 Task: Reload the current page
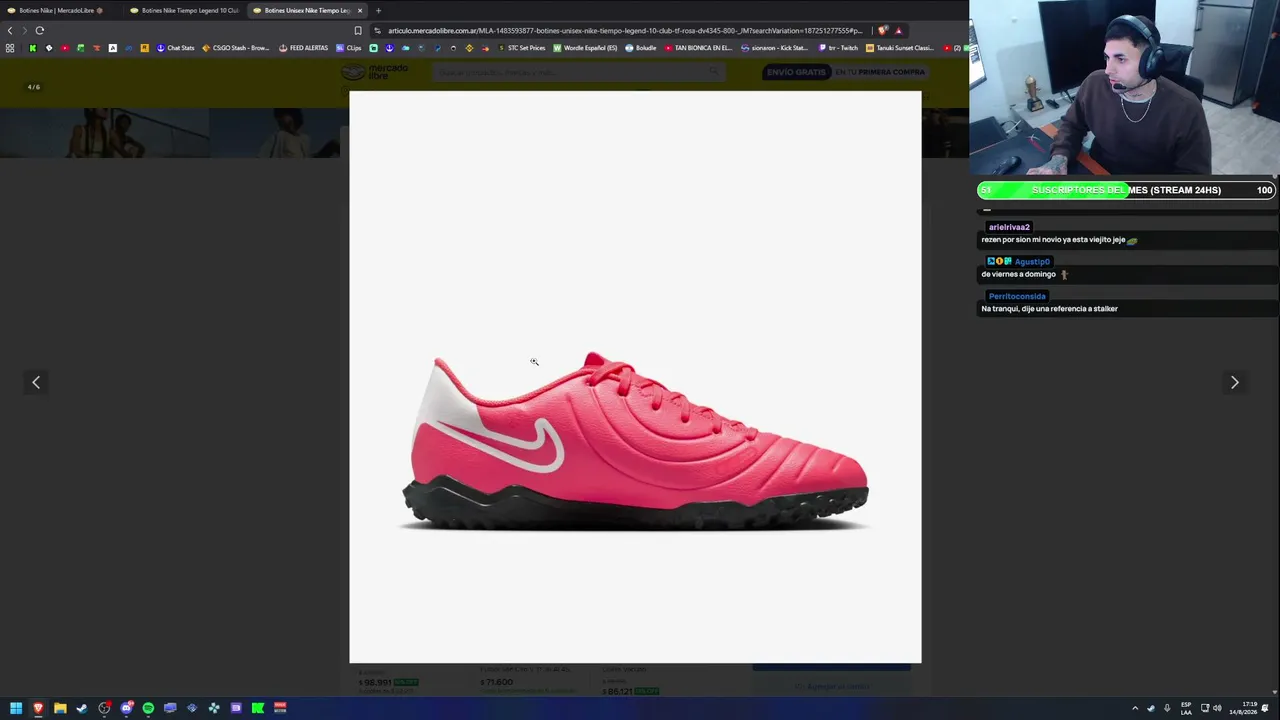tap(40, 30)
